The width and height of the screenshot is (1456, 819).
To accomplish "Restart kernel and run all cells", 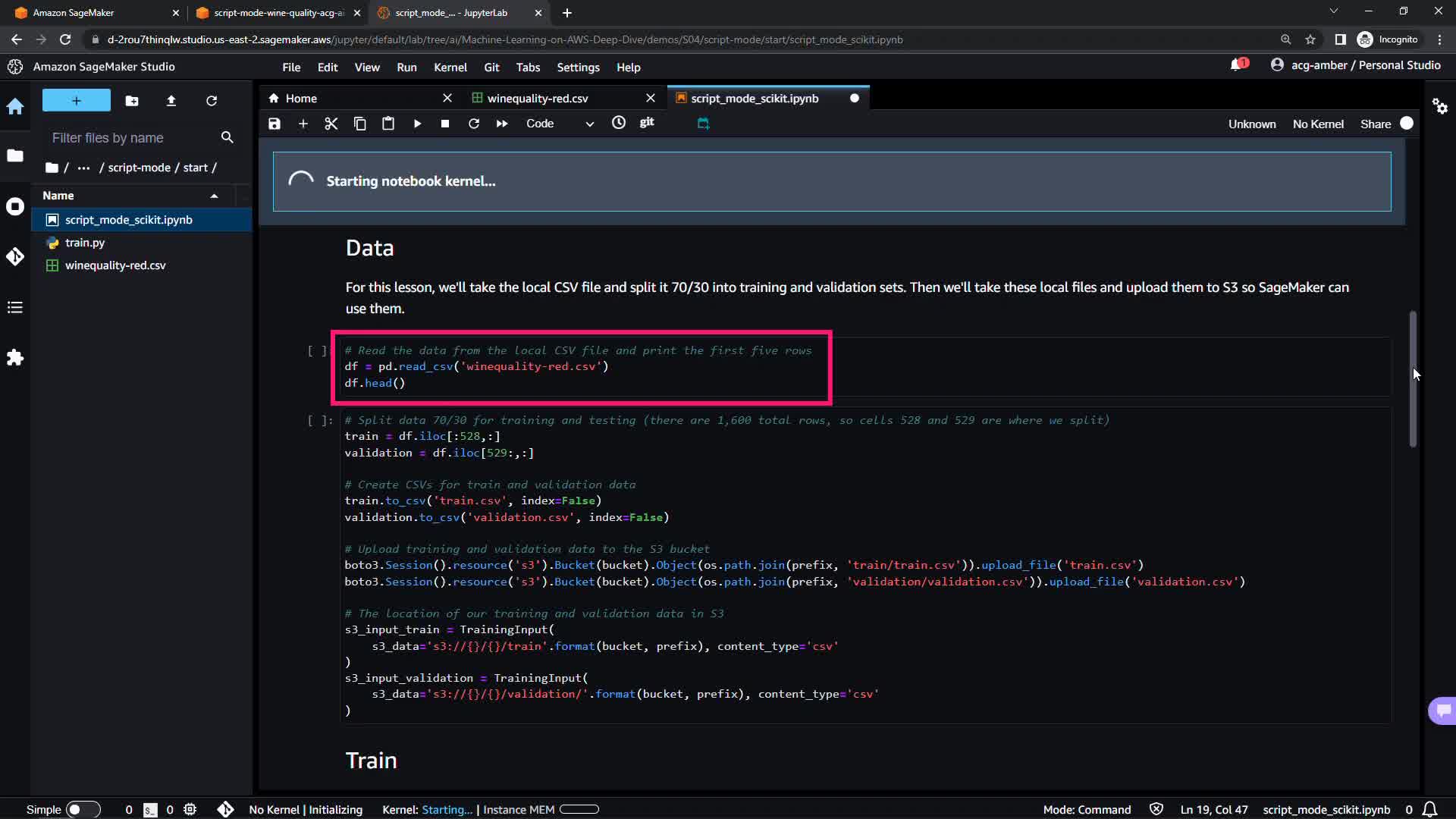I will point(502,124).
